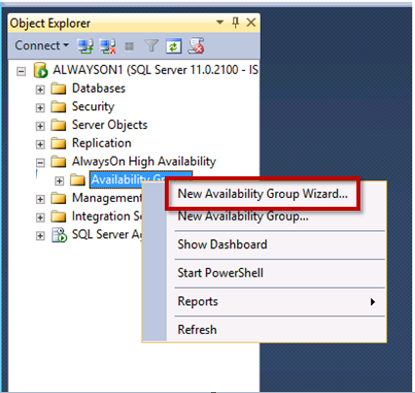This screenshot has width=415, height=393.
Task: Choose New Availability Group... menu entry
Action: (x=243, y=216)
